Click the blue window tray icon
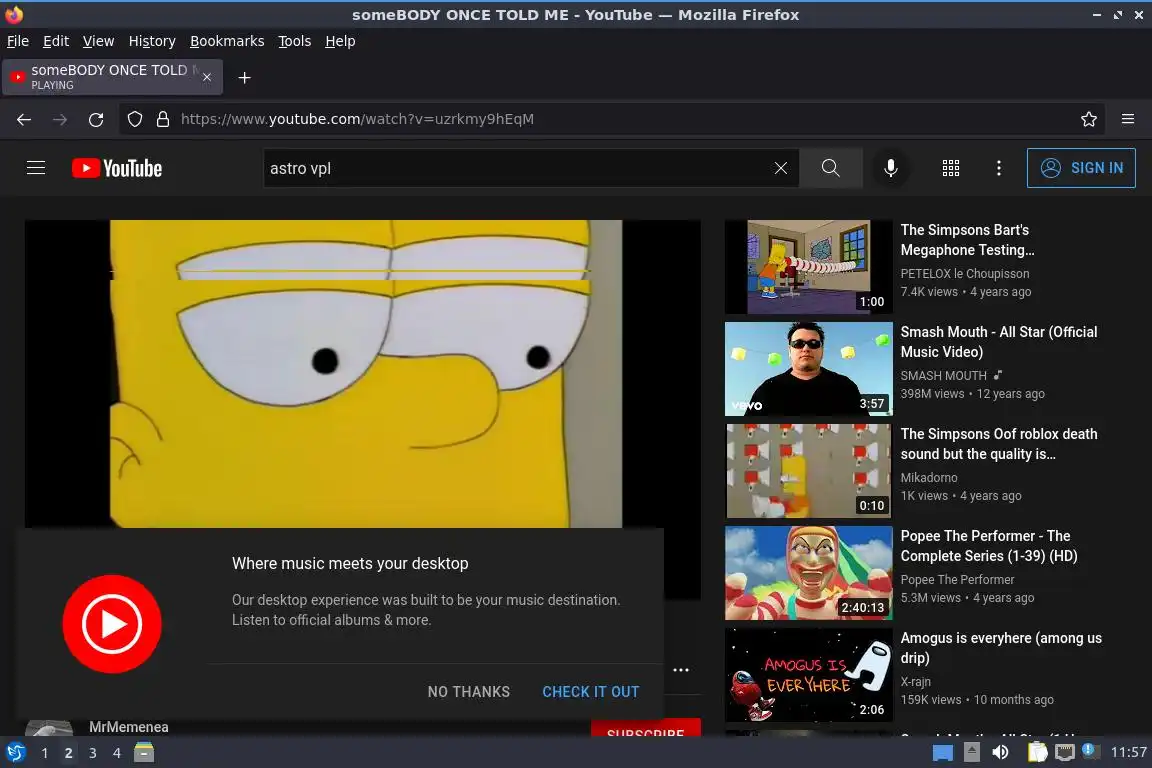1152x768 pixels. (943, 753)
